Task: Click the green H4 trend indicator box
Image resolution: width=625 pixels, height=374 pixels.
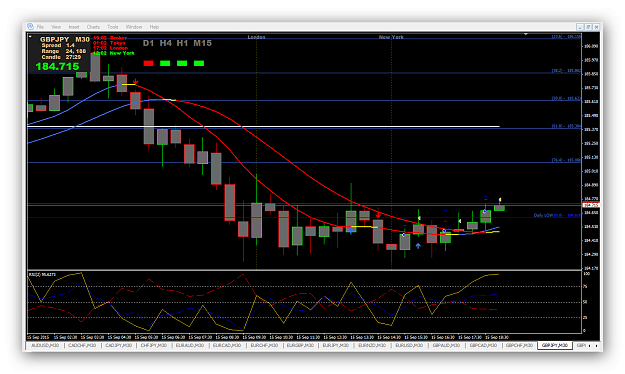Action: pos(165,63)
